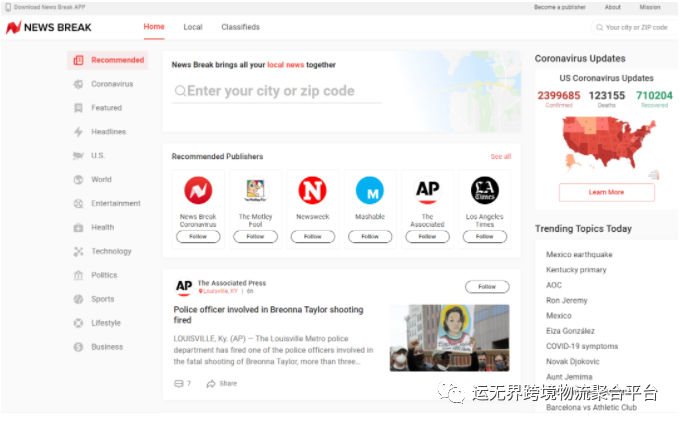Click the 710204 Recovered count
The height and width of the screenshot is (423, 680).
654,98
